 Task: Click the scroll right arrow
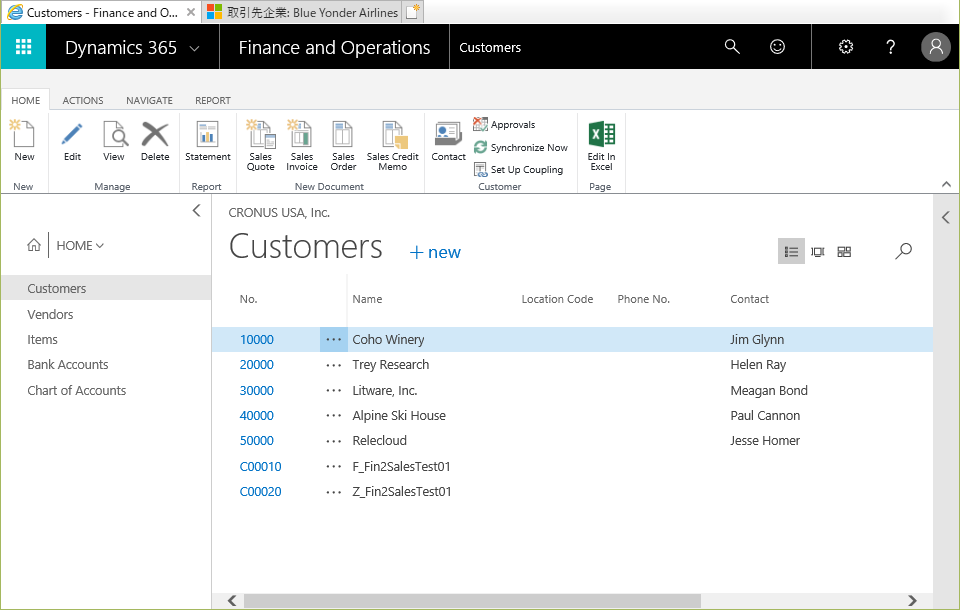point(912,601)
